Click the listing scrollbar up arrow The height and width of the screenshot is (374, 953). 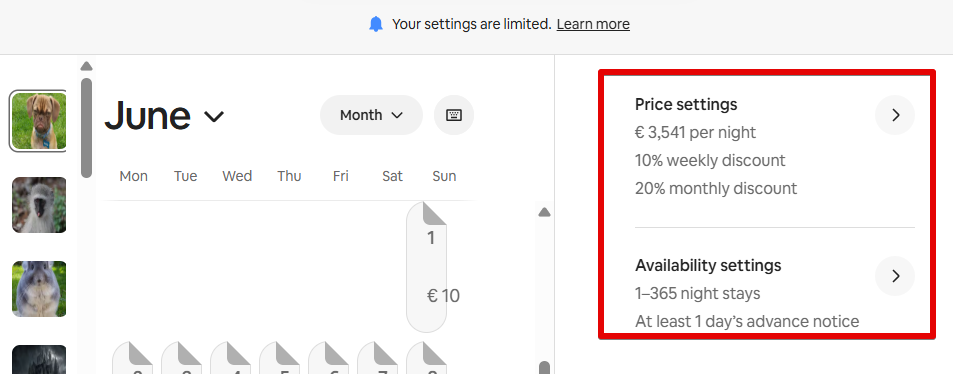(x=86, y=66)
